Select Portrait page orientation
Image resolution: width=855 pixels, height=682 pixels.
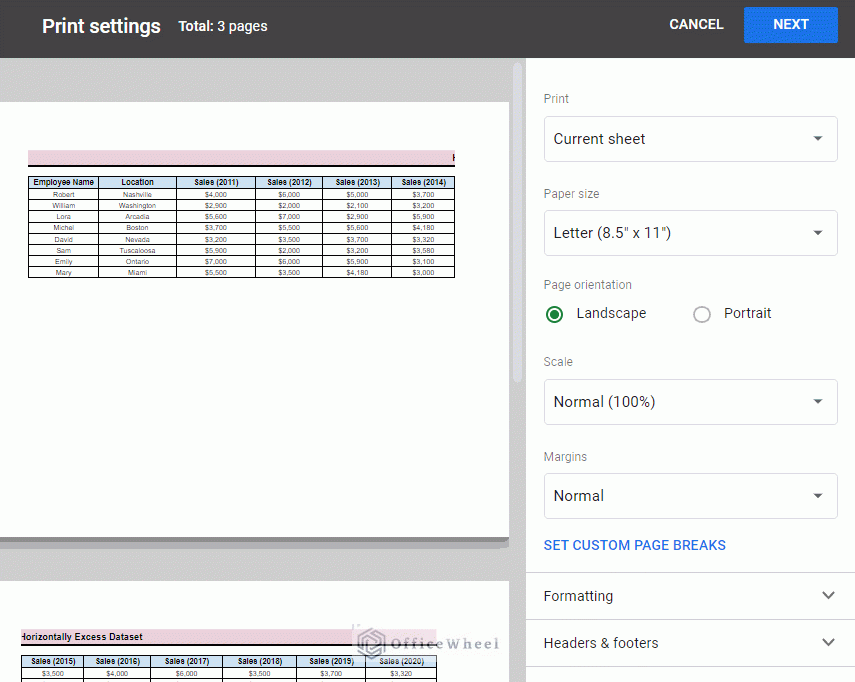pos(702,314)
